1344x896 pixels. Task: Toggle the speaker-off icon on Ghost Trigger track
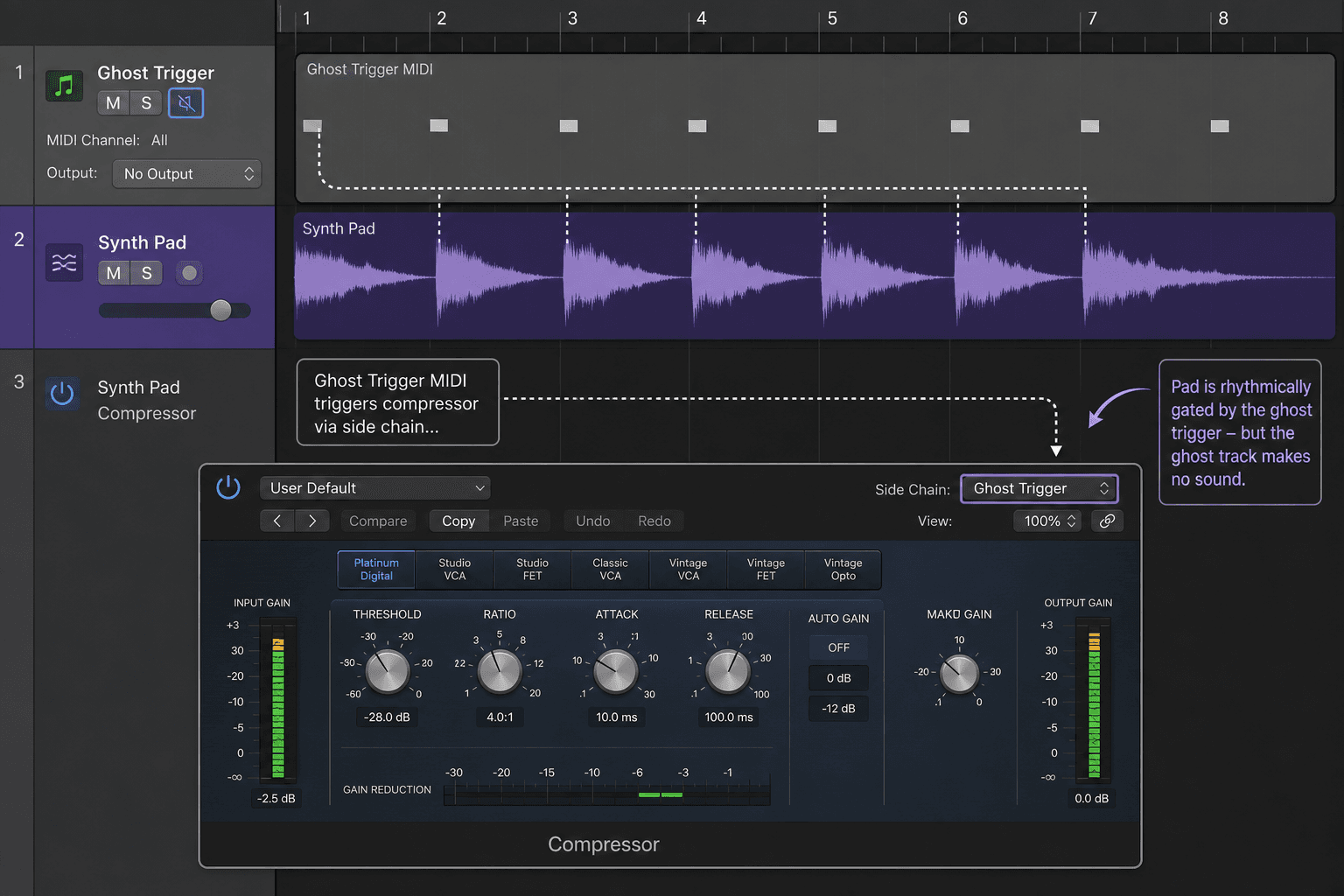185,103
